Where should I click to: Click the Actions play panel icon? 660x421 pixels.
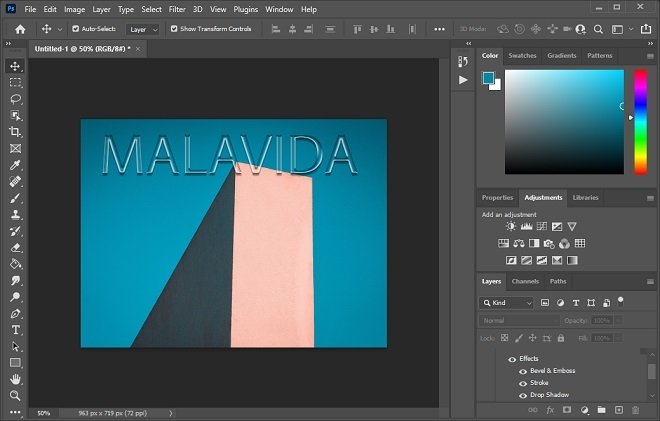(463, 80)
